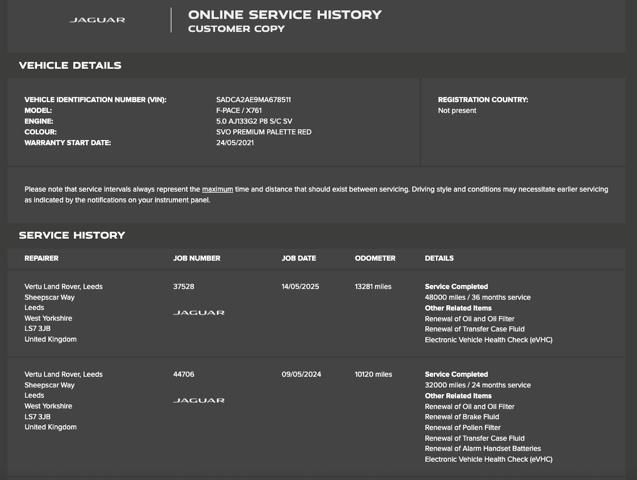Select the Job Date column header

(298, 258)
